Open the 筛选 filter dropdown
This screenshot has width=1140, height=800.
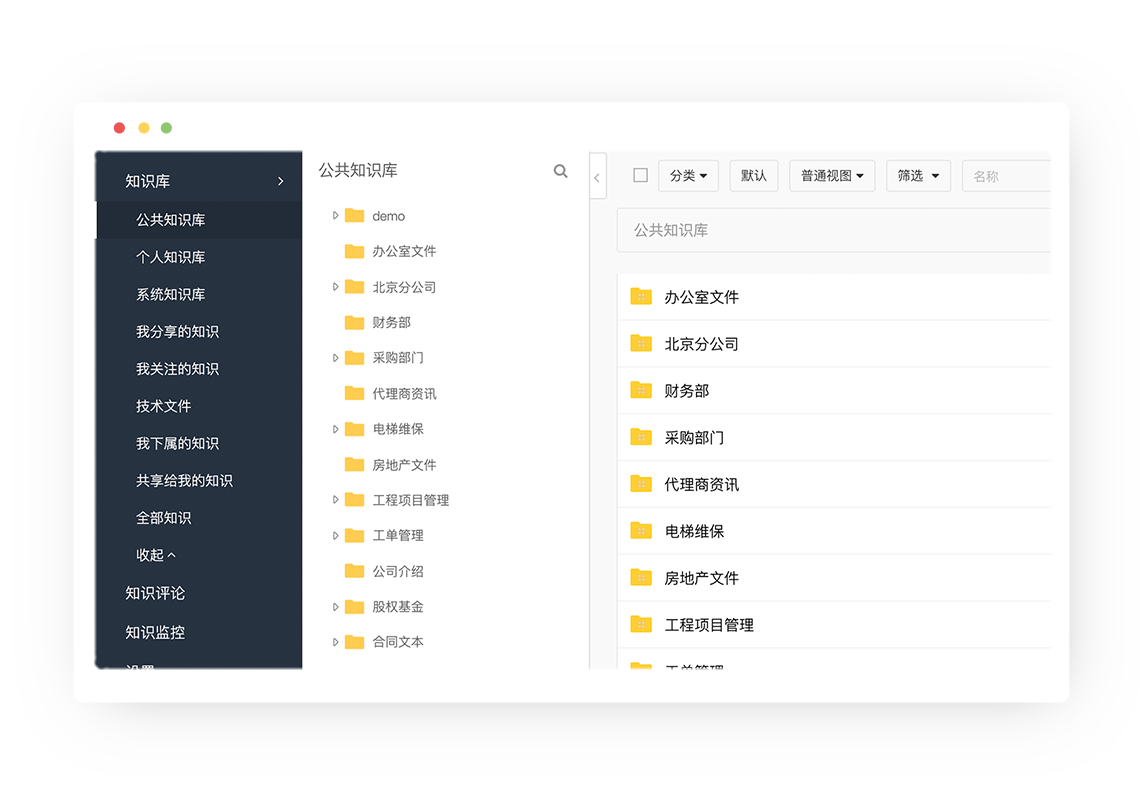(918, 176)
